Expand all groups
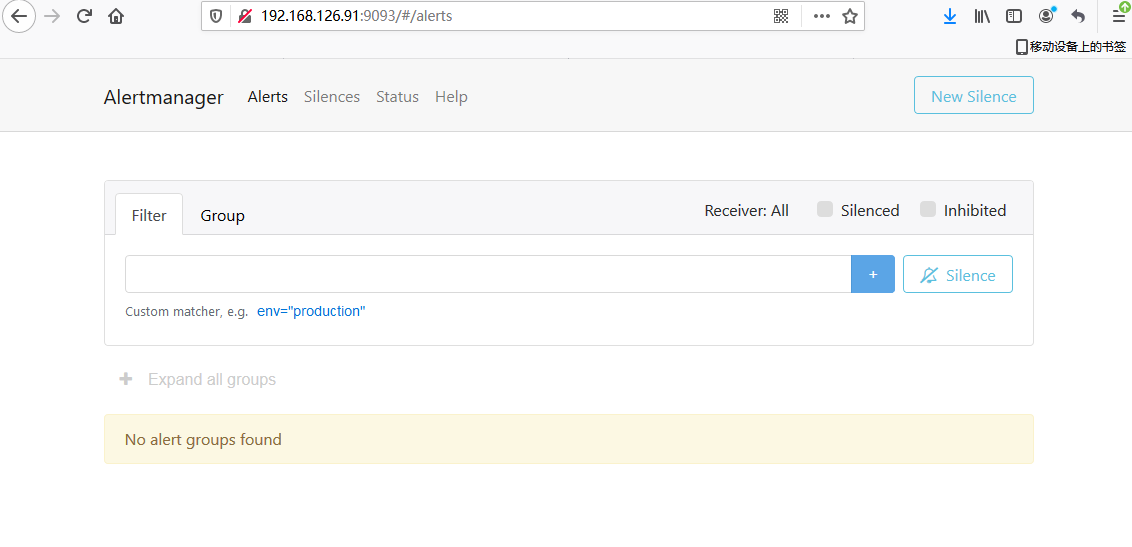Image resolution: width=1132 pixels, height=547 pixels. (x=212, y=380)
